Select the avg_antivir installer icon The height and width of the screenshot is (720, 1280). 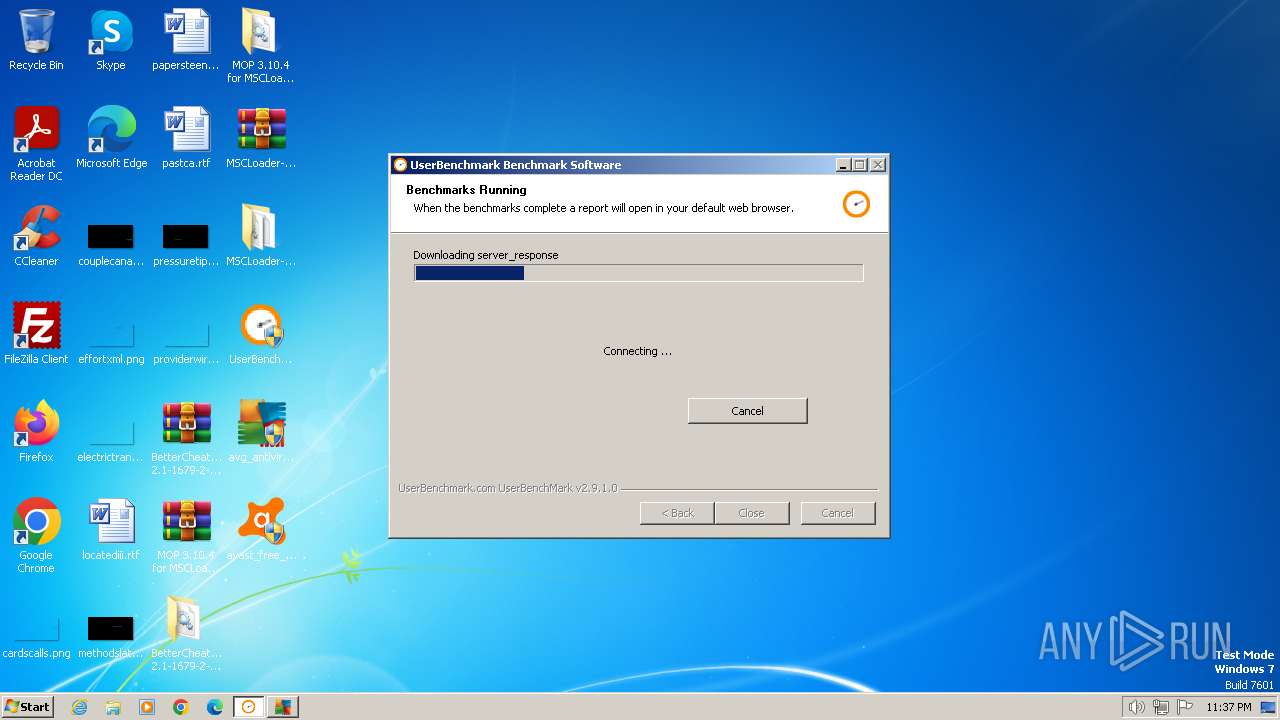point(260,432)
